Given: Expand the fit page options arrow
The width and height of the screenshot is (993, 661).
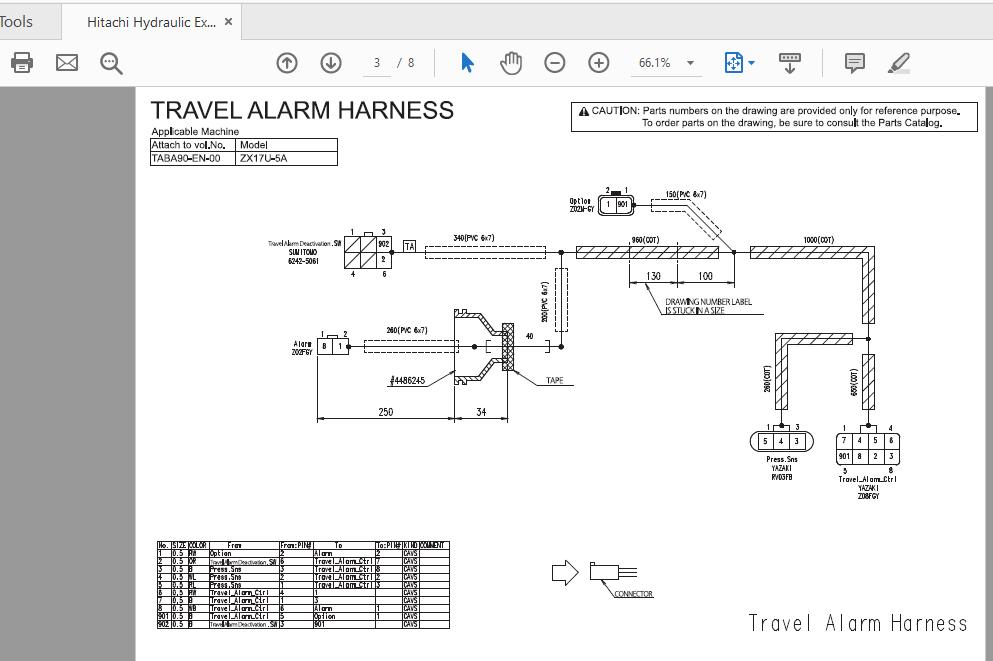Looking at the screenshot, I should click(752, 63).
